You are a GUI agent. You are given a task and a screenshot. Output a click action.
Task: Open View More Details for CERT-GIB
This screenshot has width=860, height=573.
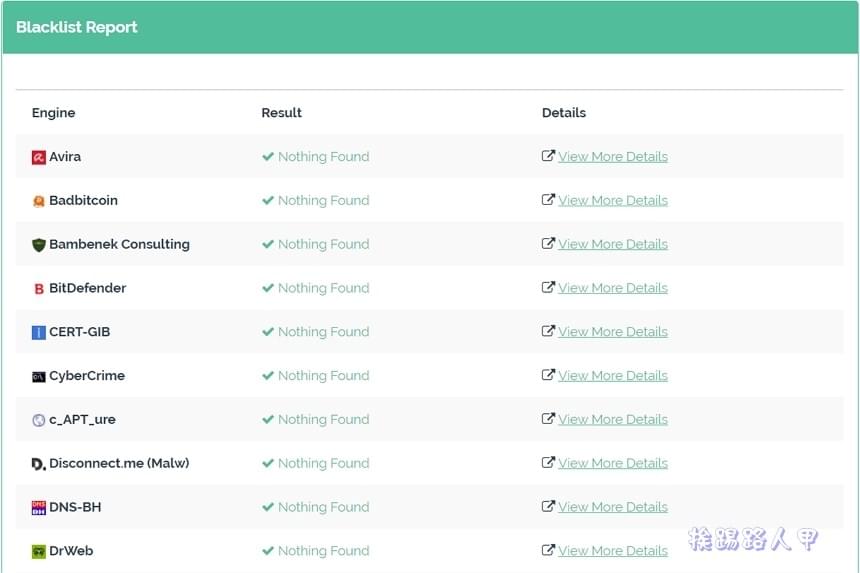pyautogui.click(x=613, y=332)
